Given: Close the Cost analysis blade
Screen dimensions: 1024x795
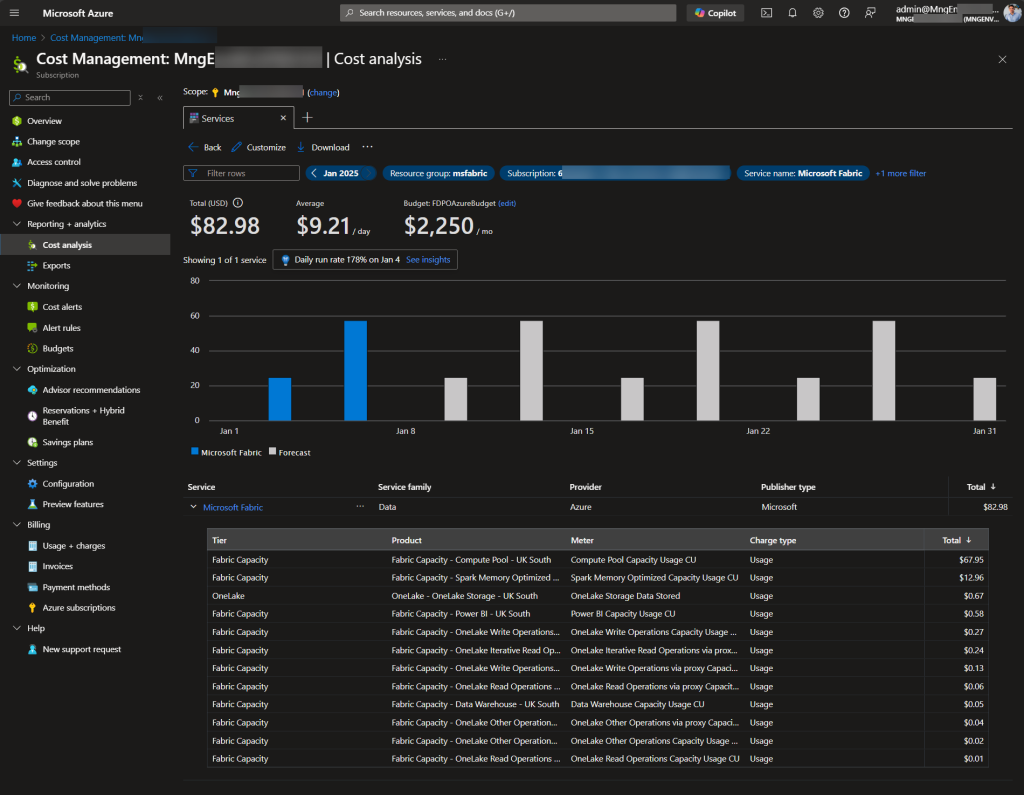Looking at the screenshot, I should point(1002,59).
